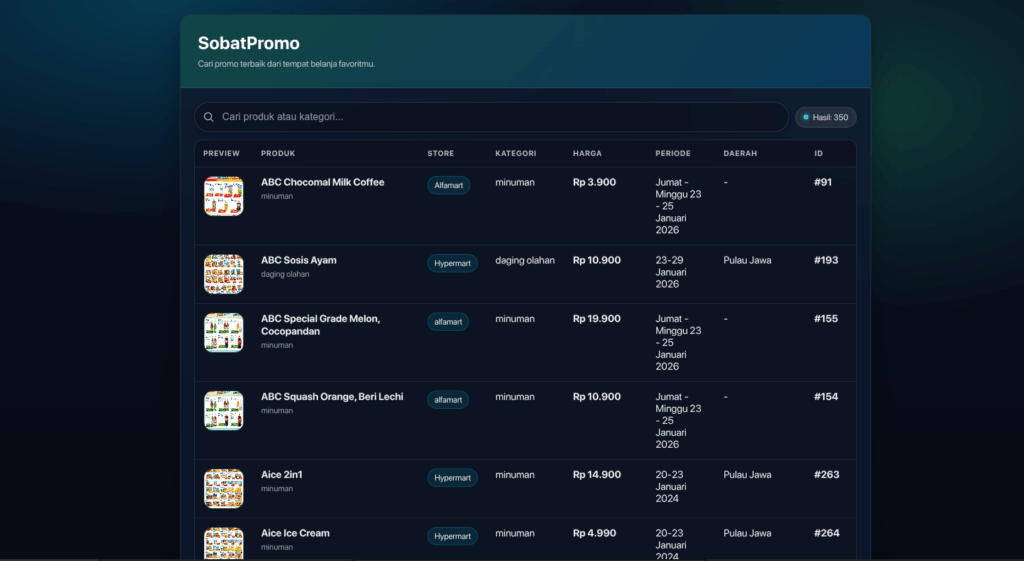The width and height of the screenshot is (1024, 561).
Task: Click the Alfamart tag on Chocomal row
Action: point(448,185)
